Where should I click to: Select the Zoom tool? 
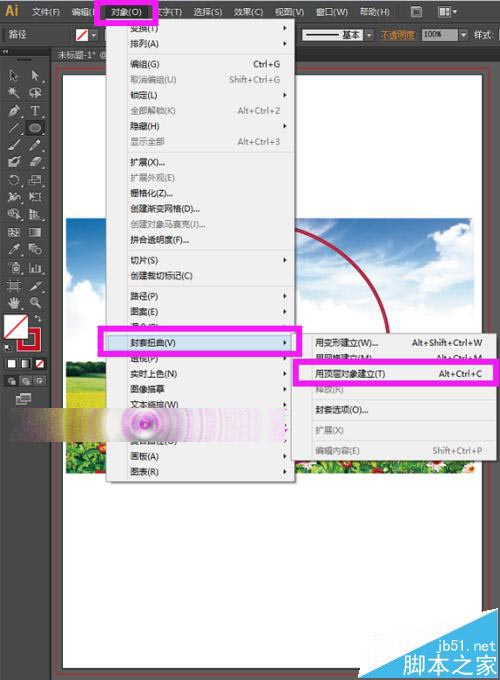[35, 303]
